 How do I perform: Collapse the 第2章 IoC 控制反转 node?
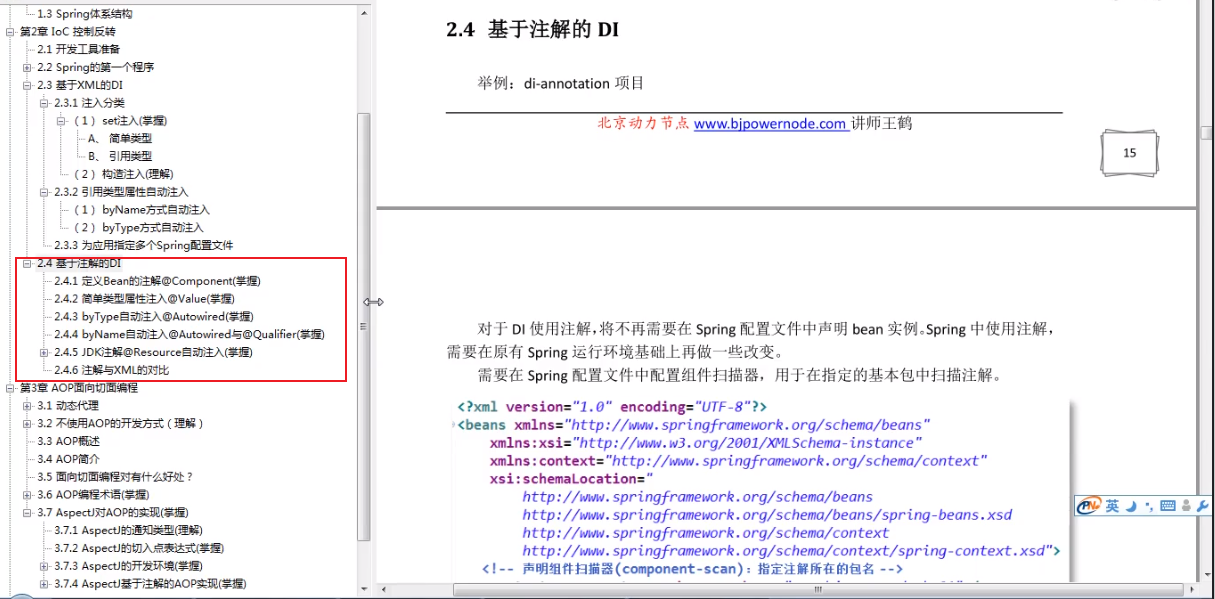[10, 32]
